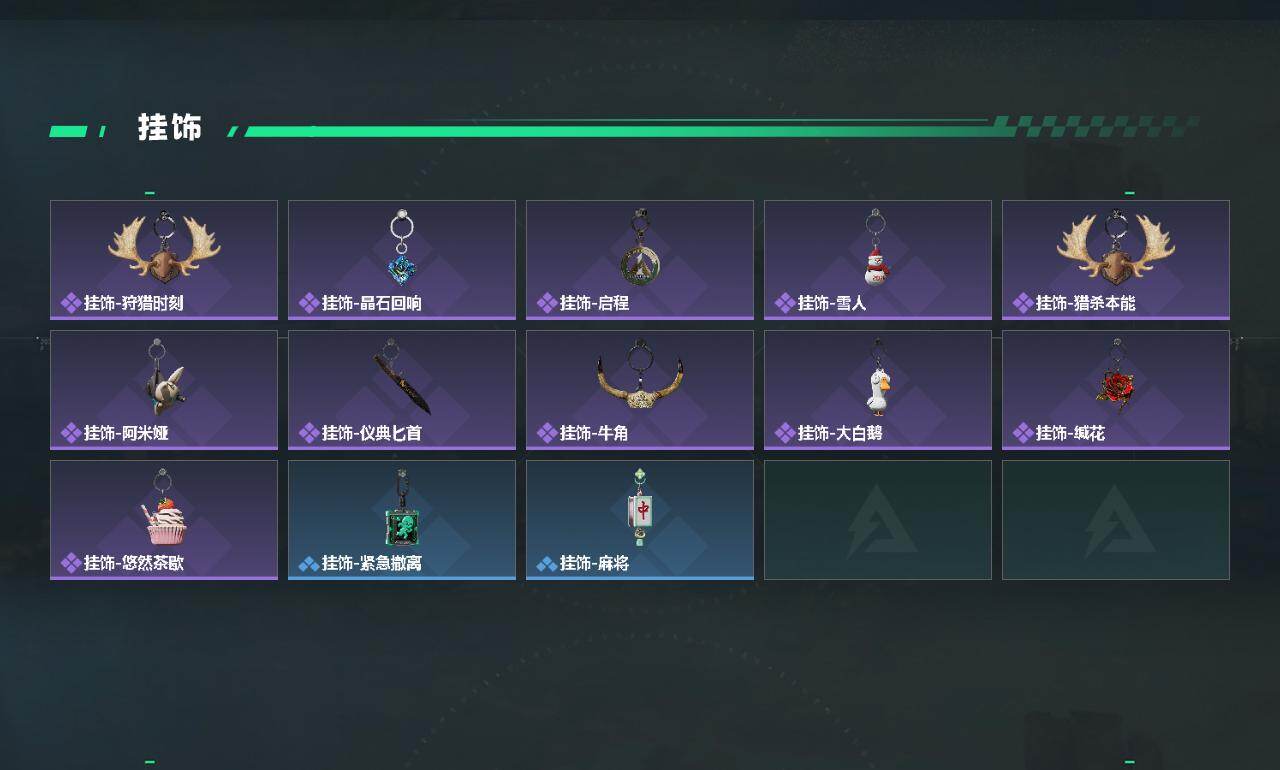Pick the 挂饰-牛角 horn charm
Image resolution: width=1280 pixels, height=770 pixels.
pyautogui.click(x=640, y=390)
